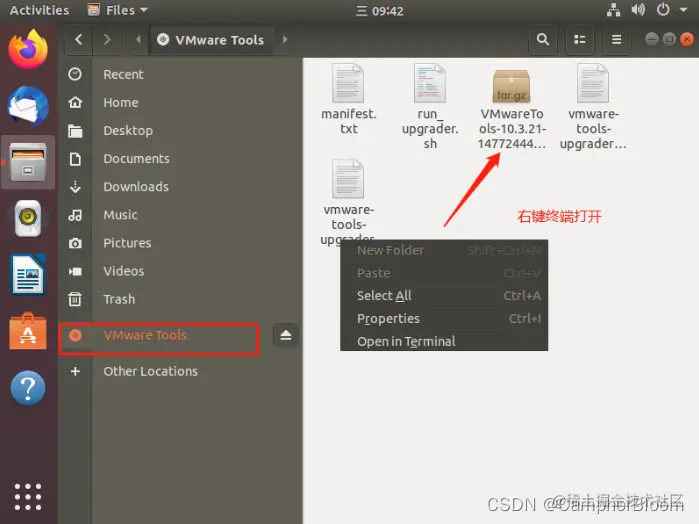Go forward with the forward arrow
Screen dimensions: 699x524
pyautogui.click(x=107, y=40)
